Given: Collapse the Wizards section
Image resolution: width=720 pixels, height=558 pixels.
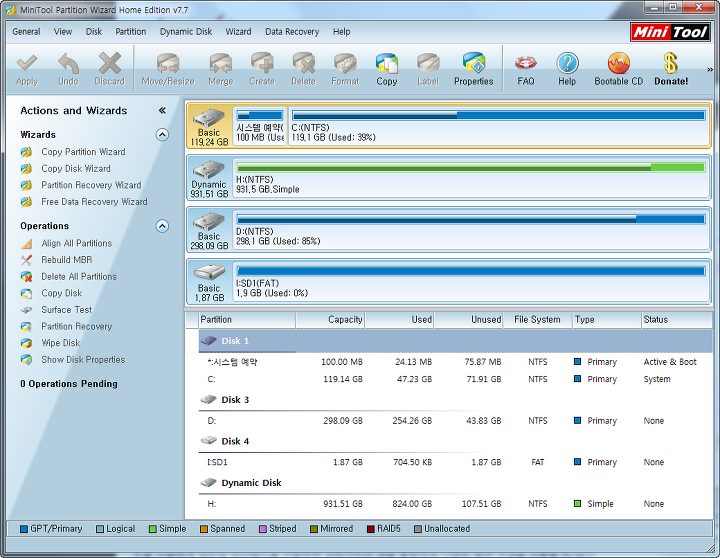Looking at the screenshot, I should (x=162, y=135).
